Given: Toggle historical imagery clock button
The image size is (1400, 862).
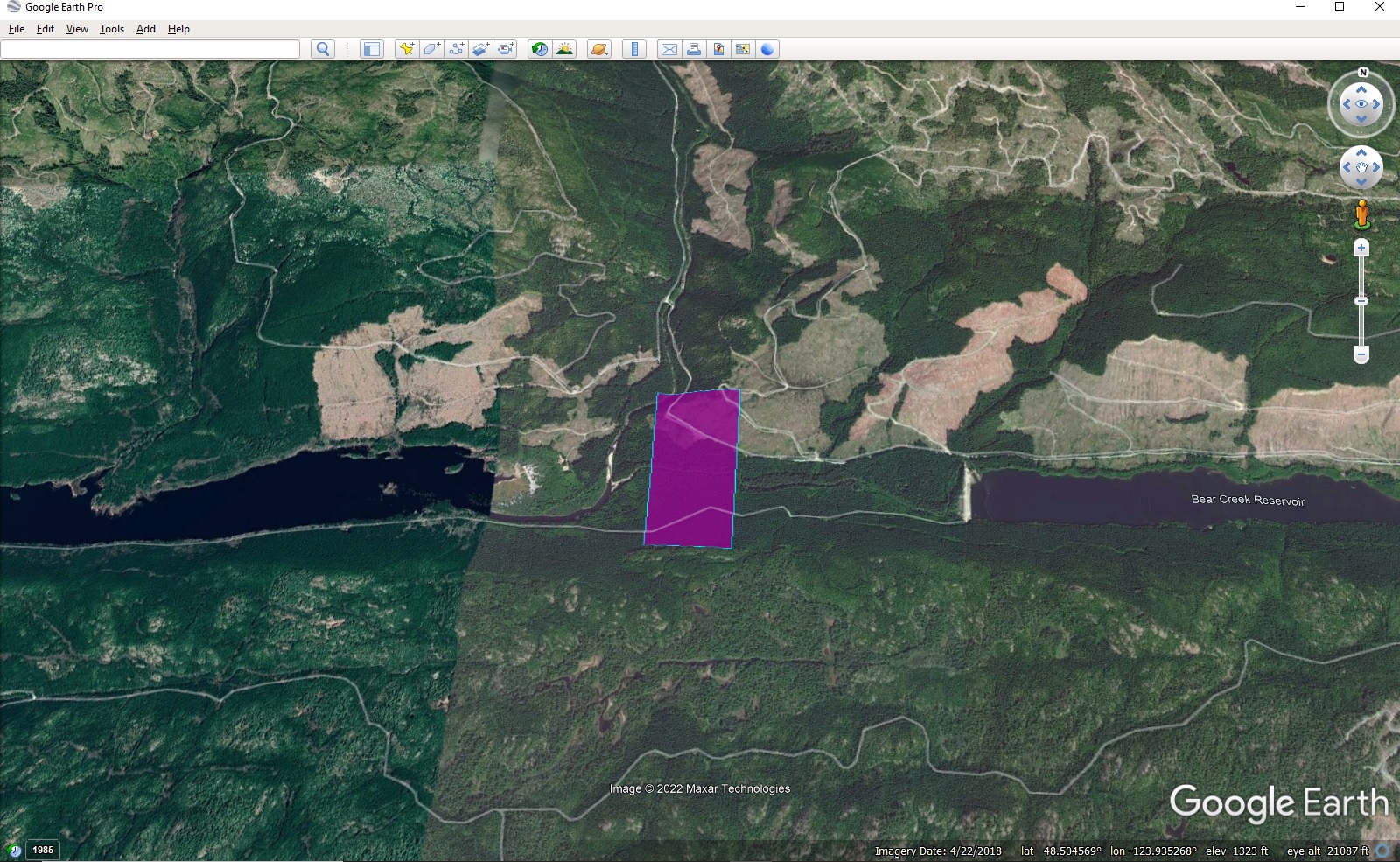Looking at the screenshot, I should (x=540, y=49).
